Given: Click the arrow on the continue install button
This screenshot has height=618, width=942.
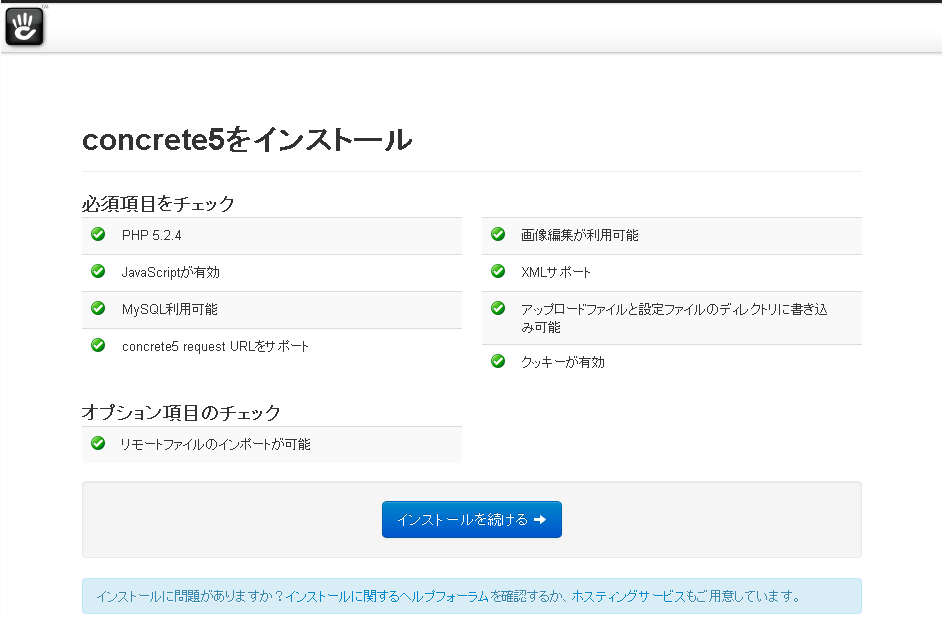Looking at the screenshot, I should tap(540, 519).
